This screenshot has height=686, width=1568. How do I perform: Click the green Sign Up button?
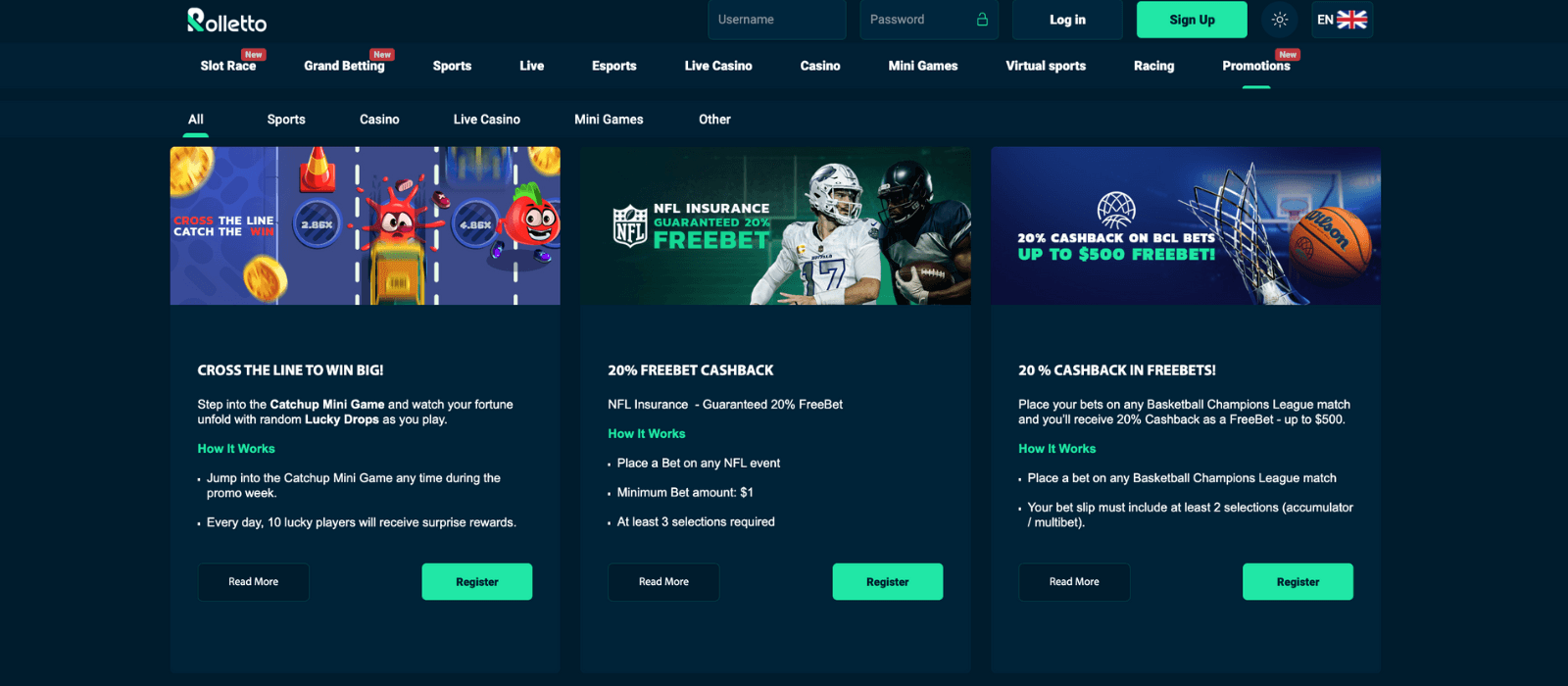tap(1192, 20)
